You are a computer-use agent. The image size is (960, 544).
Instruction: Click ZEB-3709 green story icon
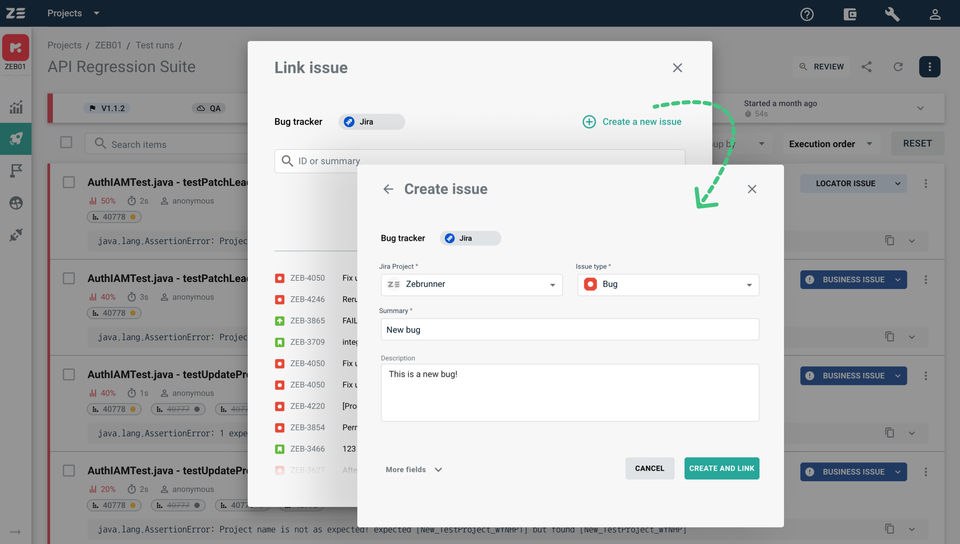click(279, 342)
